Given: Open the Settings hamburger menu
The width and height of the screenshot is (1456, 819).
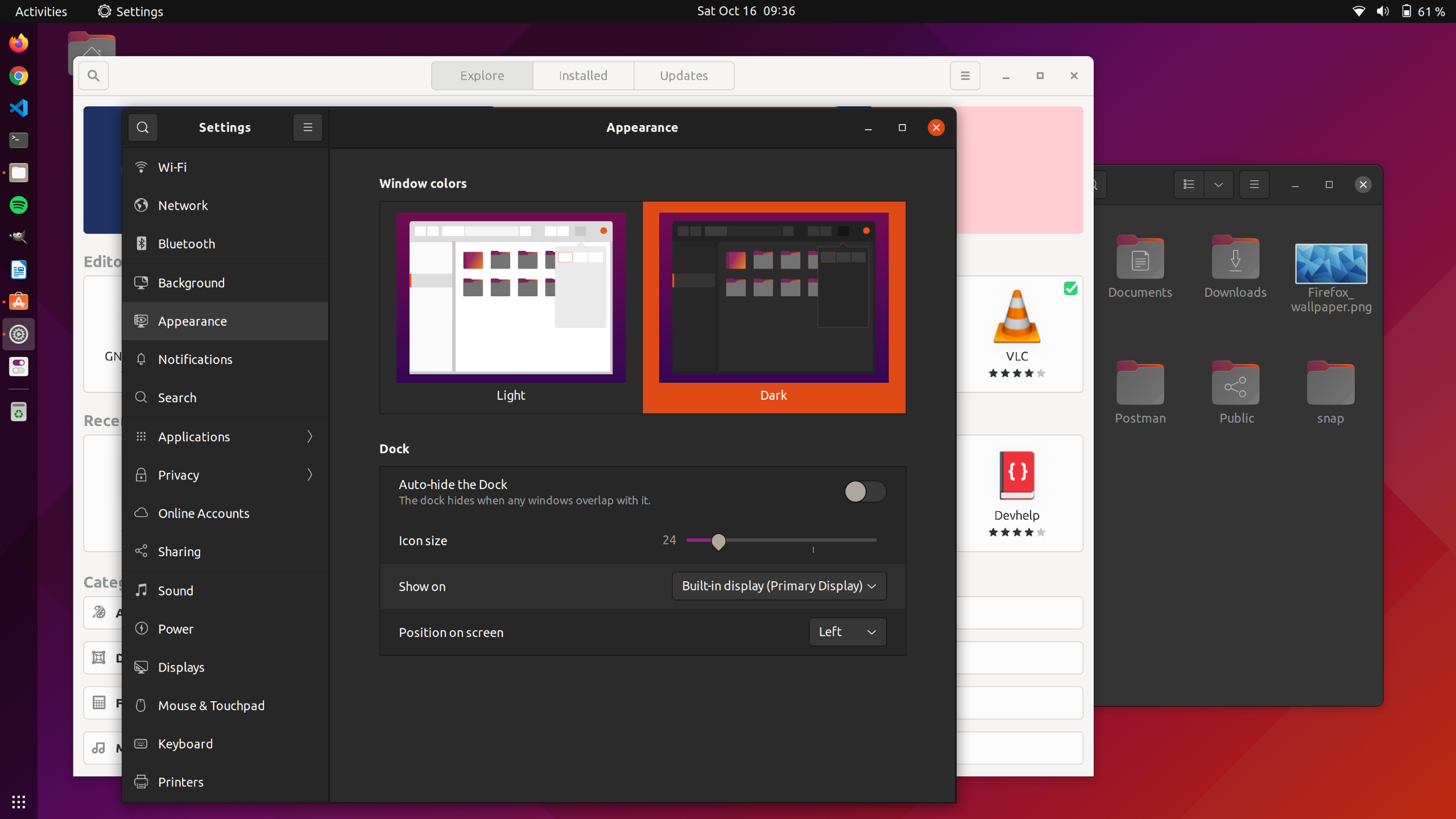Looking at the screenshot, I should (308, 127).
